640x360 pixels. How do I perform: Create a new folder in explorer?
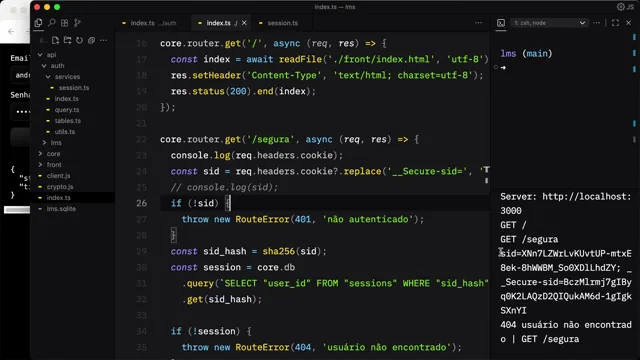[67, 40]
